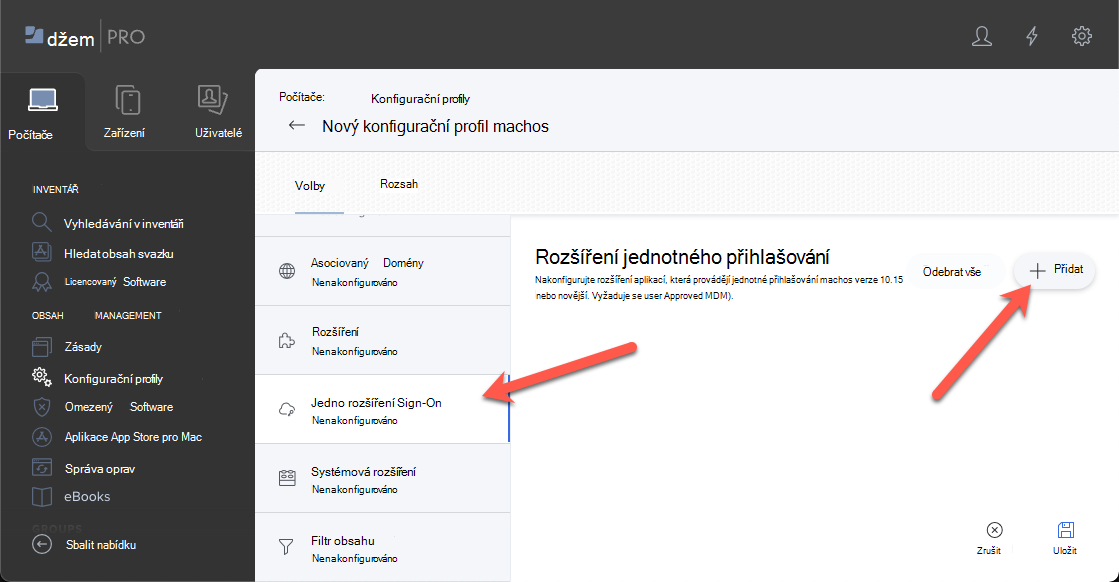Screen dimensions: 1119x582
Task: Save the profile with Uložit
Action: 1065,537
